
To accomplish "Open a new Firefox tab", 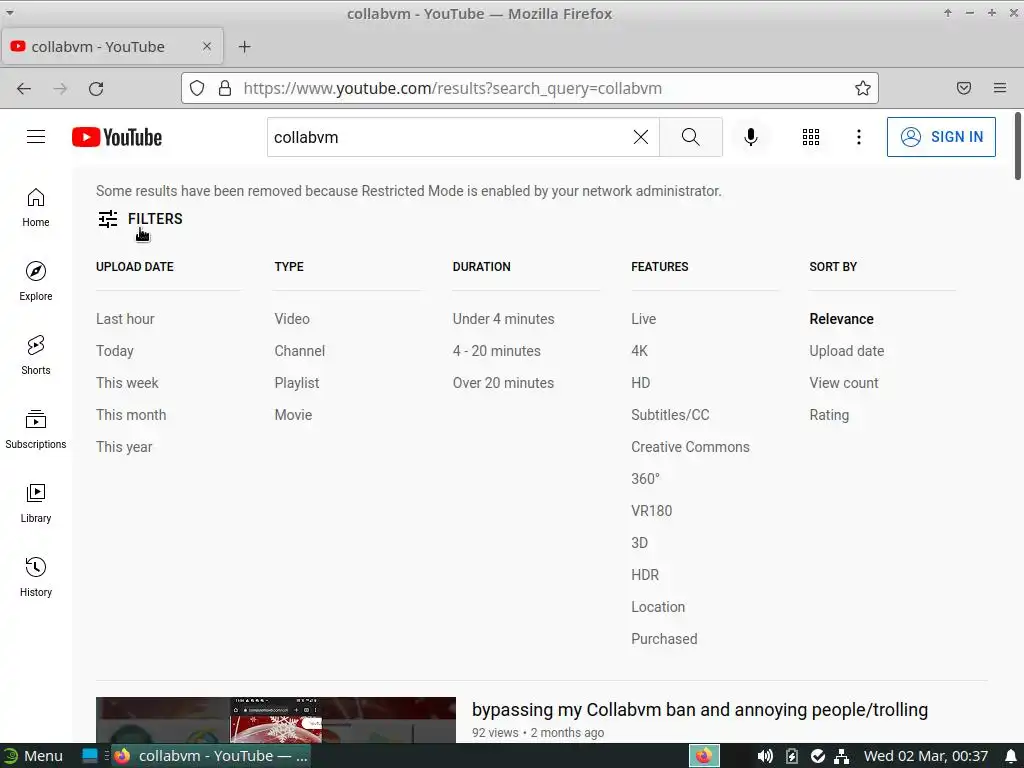I will pos(244,46).
